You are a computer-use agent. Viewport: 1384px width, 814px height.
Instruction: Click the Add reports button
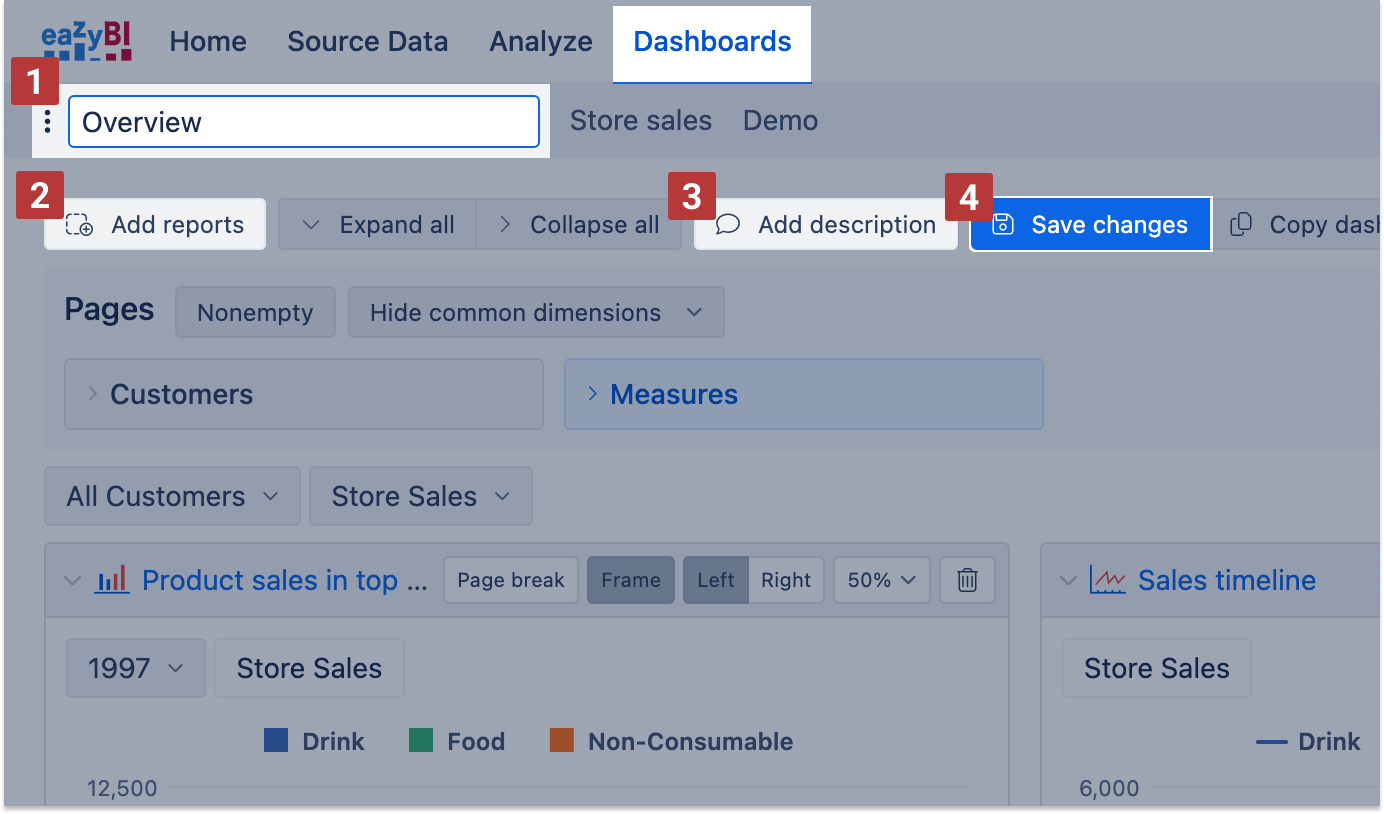[155, 224]
